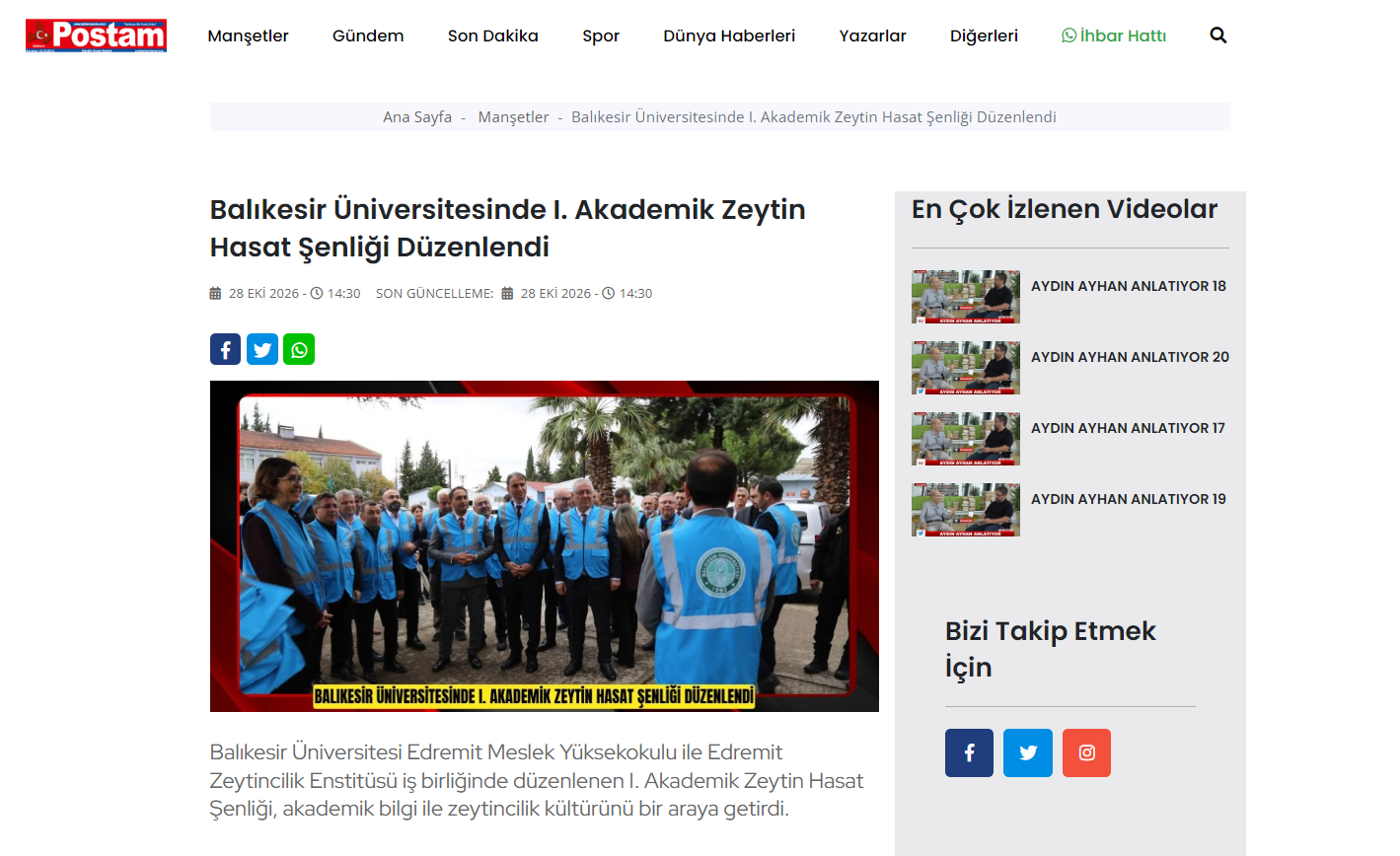Open Yazarlar menu item
The width and height of the screenshot is (1400, 856).
click(872, 36)
